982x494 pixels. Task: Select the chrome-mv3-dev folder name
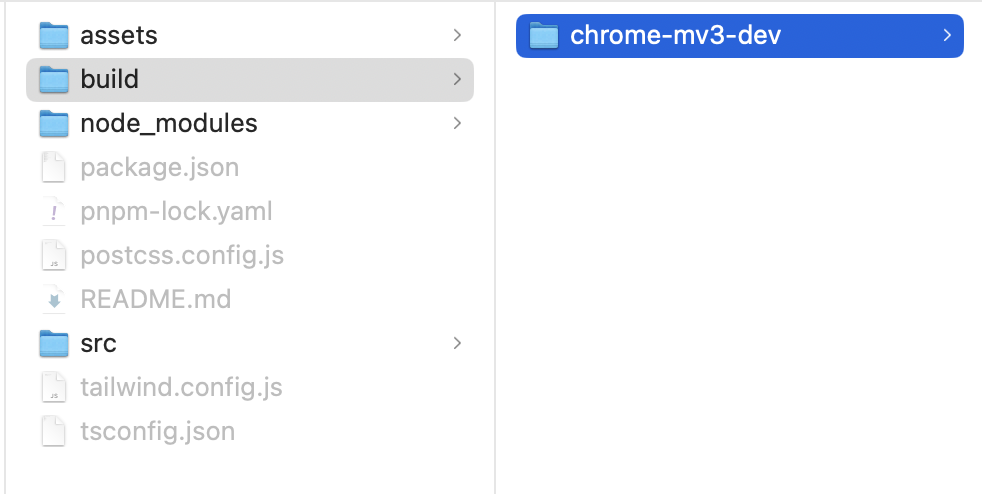pyautogui.click(x=676, y=35)
